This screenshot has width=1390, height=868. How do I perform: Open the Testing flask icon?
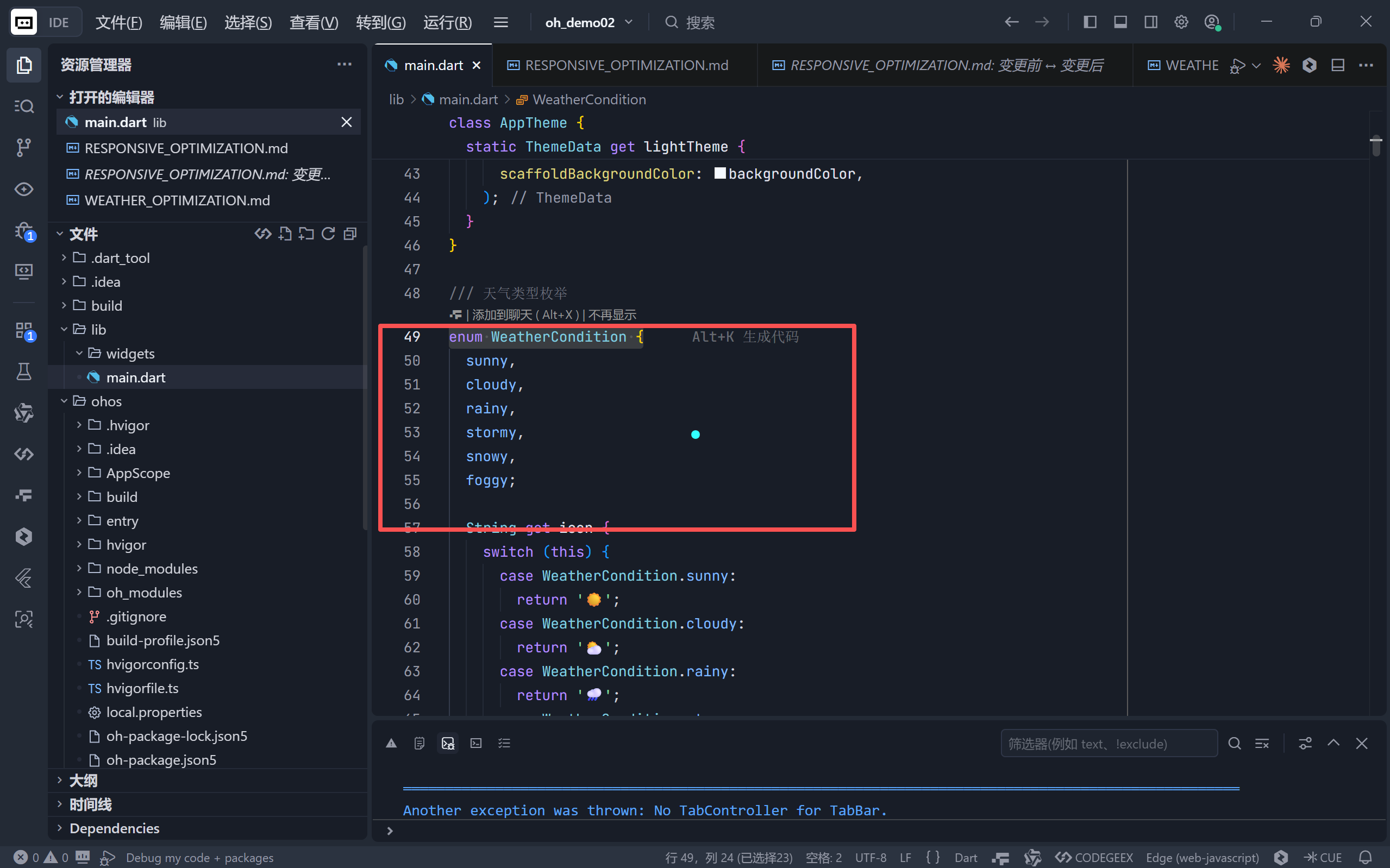[23, 372]
